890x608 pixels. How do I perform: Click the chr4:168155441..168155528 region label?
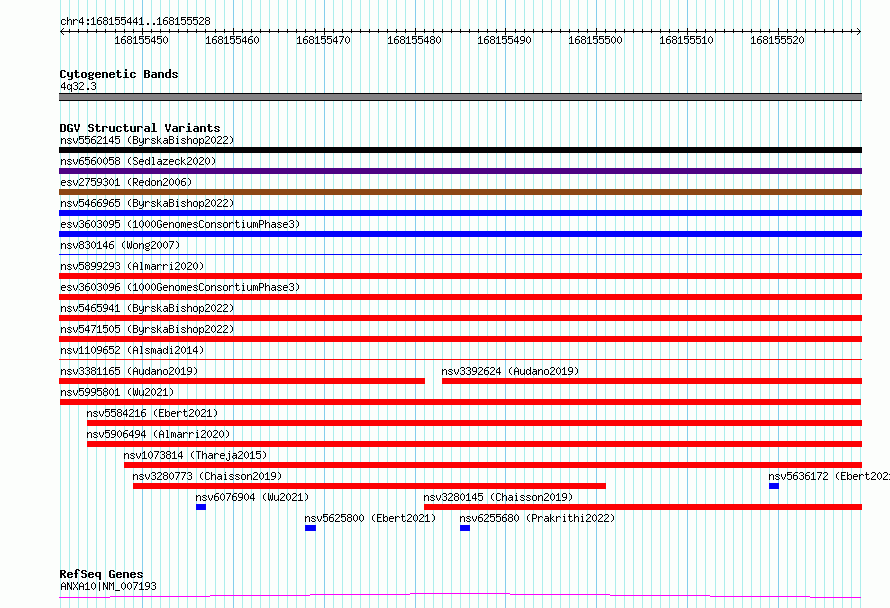[x=135, y=21]
